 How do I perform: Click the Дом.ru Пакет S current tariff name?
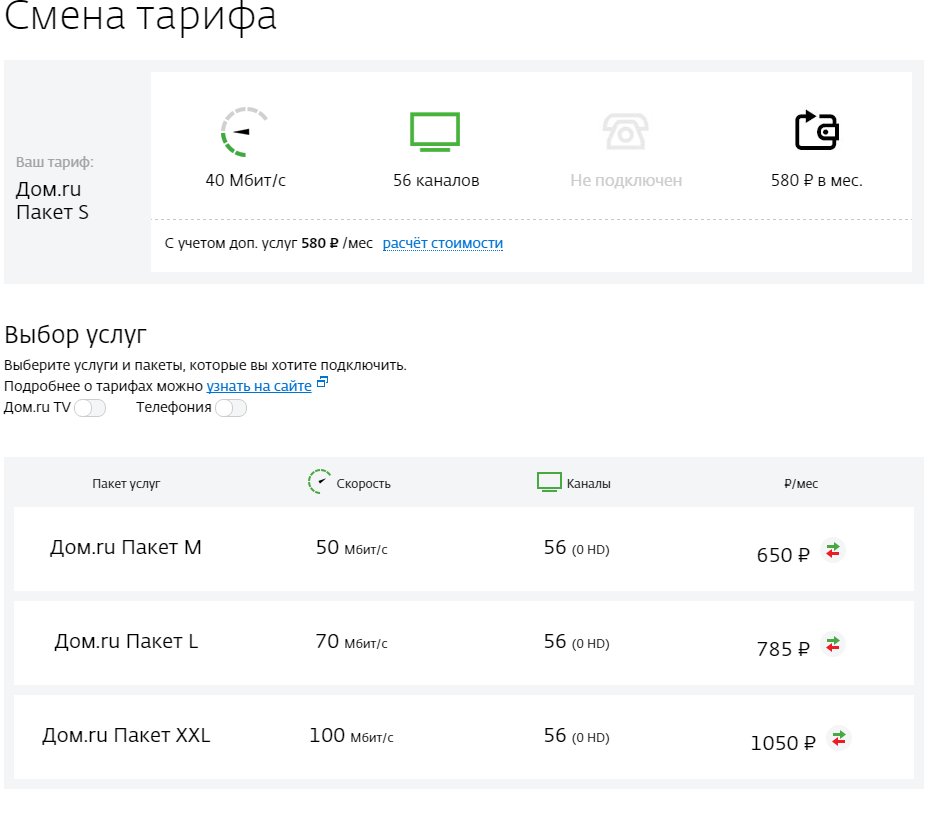52,201
